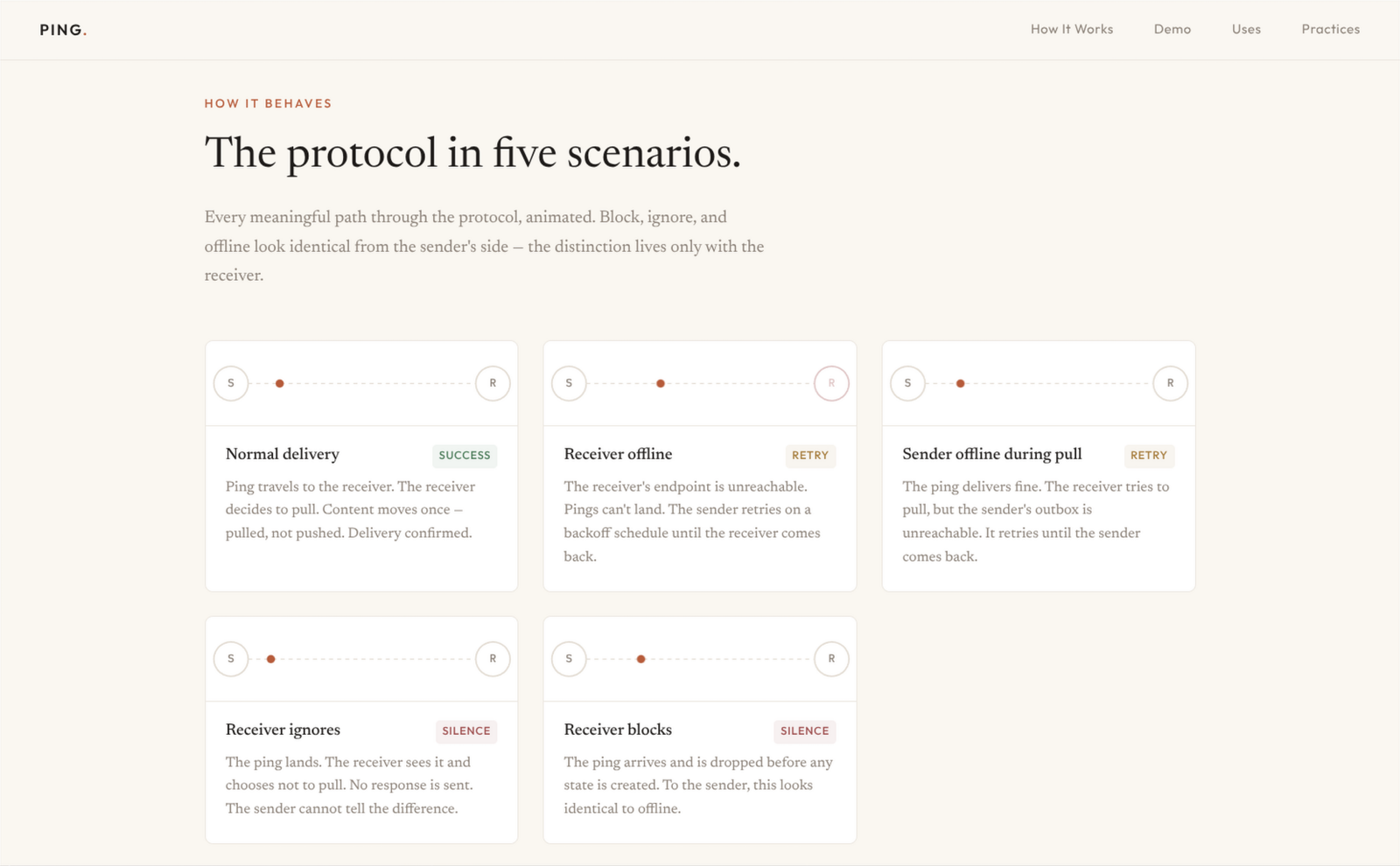Viewport: 1400px width, 866px height.
Task: Open the How It Works nav link
Action: (x=1071, y=29)
